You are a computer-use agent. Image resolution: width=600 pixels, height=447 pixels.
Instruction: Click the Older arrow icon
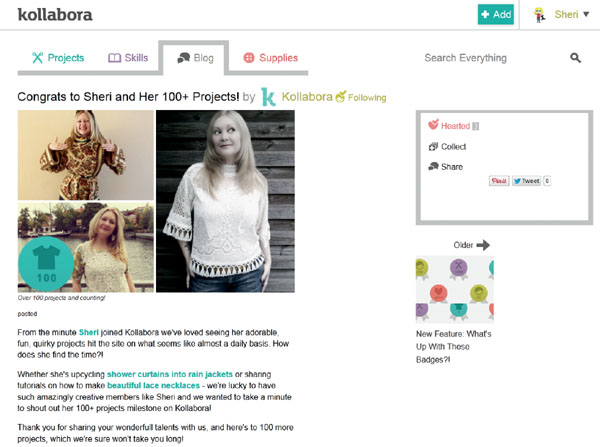point(483,245)
